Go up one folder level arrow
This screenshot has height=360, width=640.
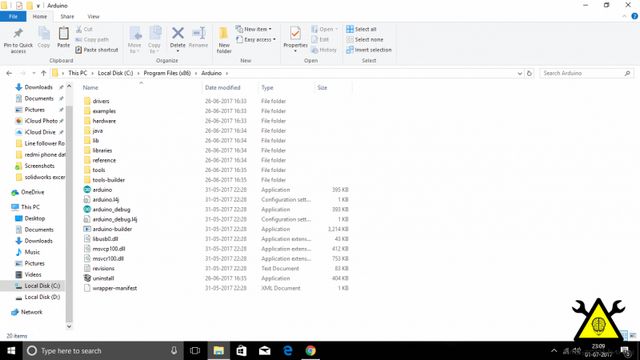pyautogui.click(x=43, y=73)
